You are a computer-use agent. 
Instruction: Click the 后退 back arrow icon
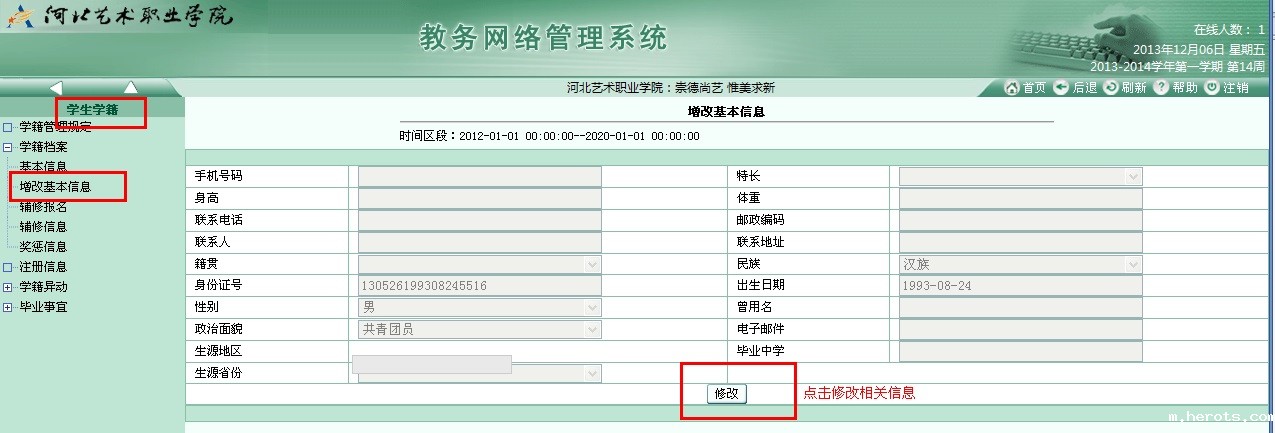1061,88
